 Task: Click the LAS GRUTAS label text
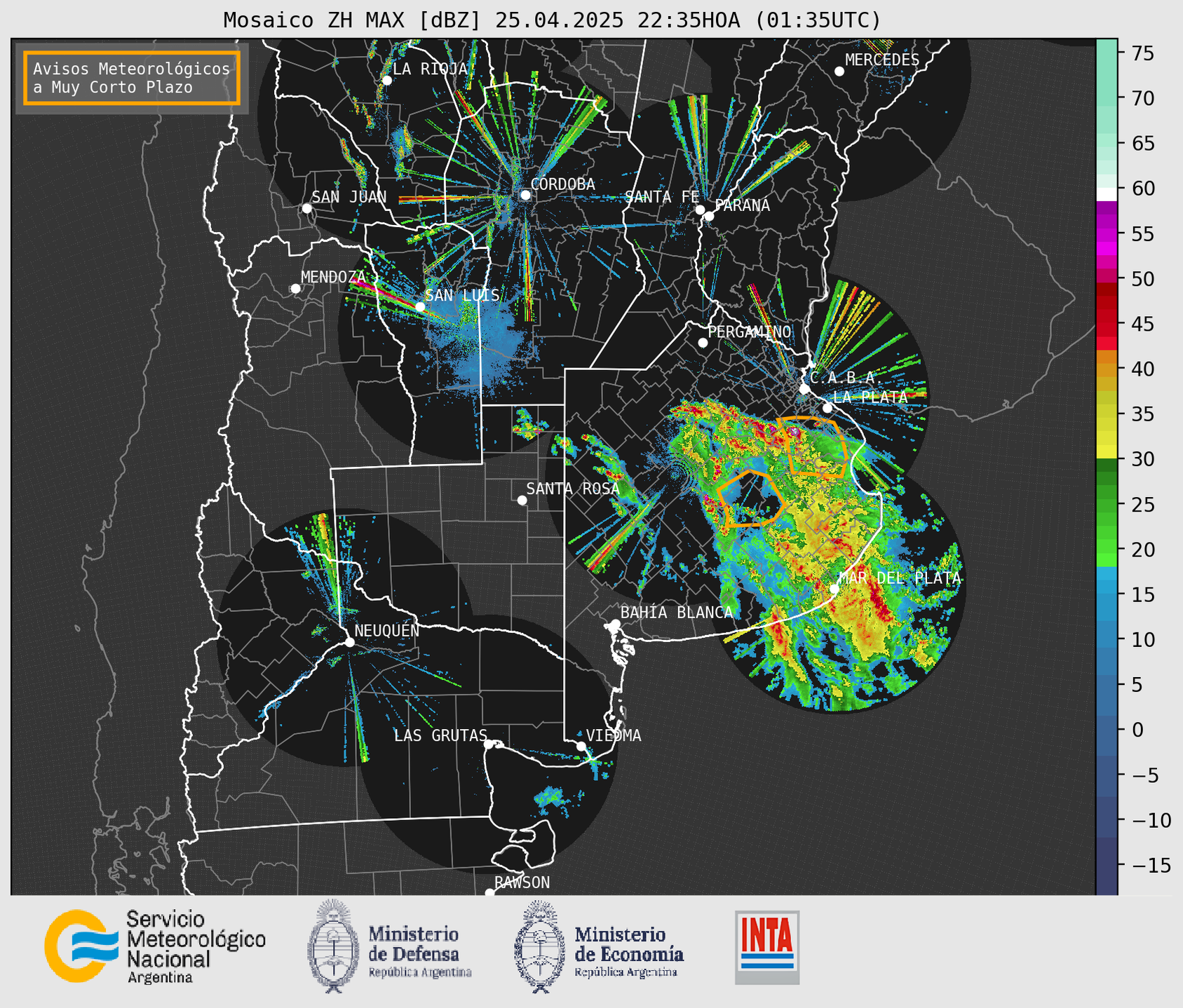coord(440,735)
